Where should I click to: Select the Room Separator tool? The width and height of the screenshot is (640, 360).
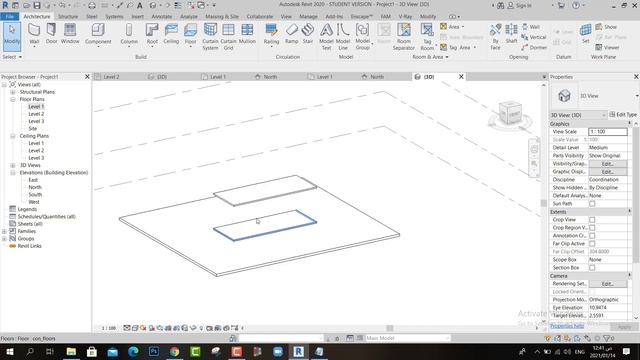click(404, 37)
